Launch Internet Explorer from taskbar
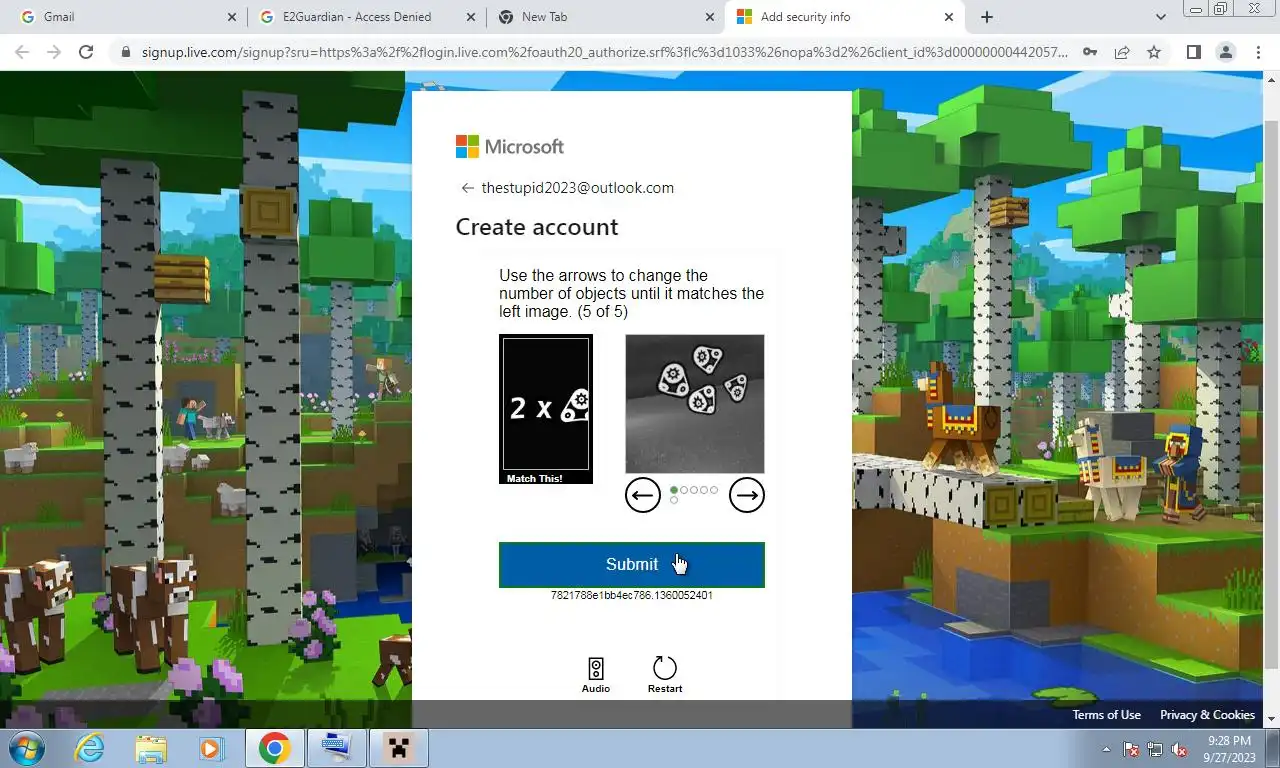 coord(90,748)
